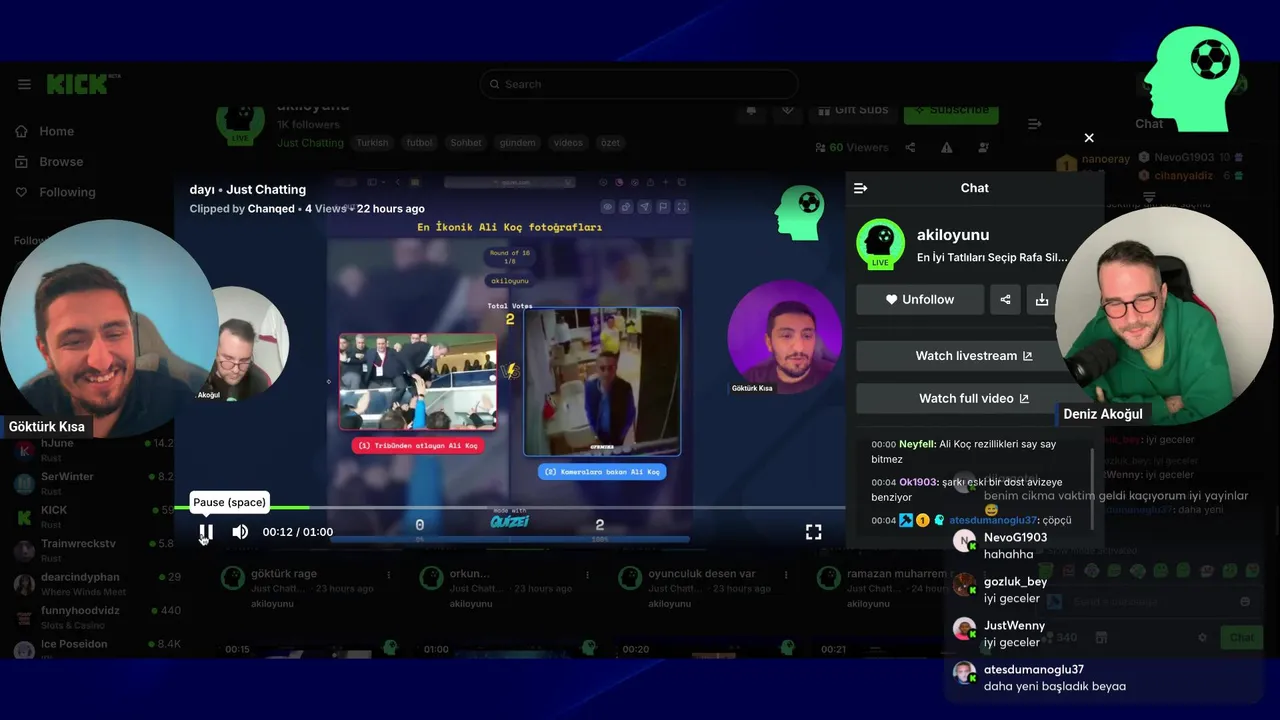Open dearcindyphan channel in sidebar

(x=95, y=584)
